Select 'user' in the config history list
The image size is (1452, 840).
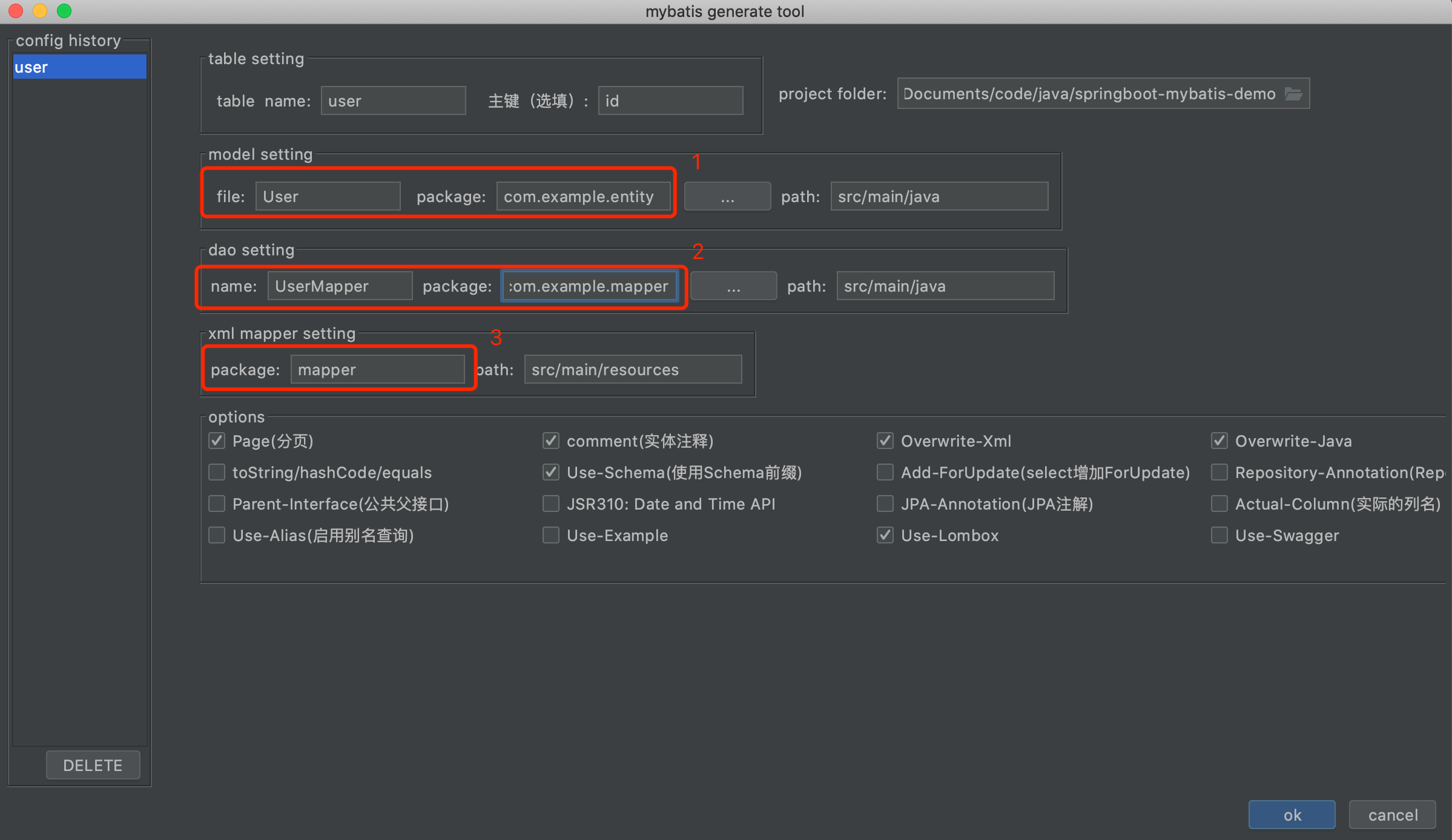79,67
